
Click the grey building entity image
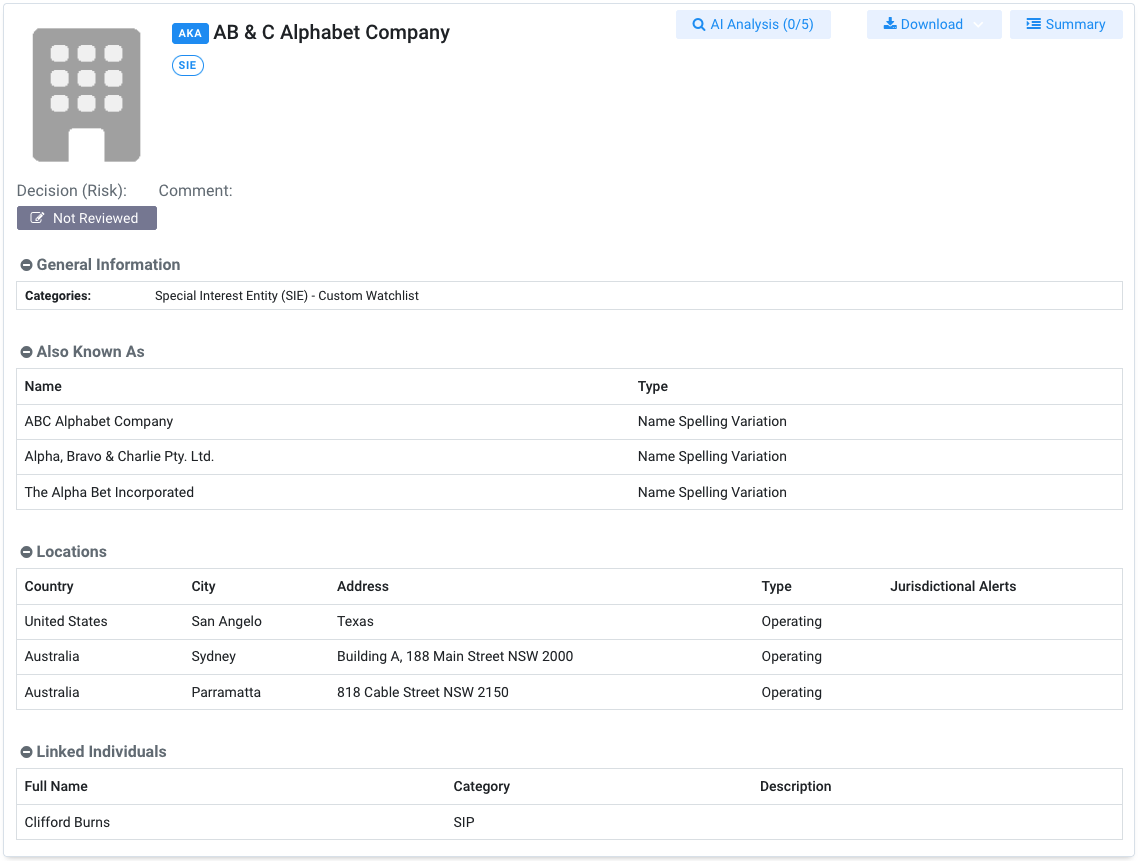86,94
